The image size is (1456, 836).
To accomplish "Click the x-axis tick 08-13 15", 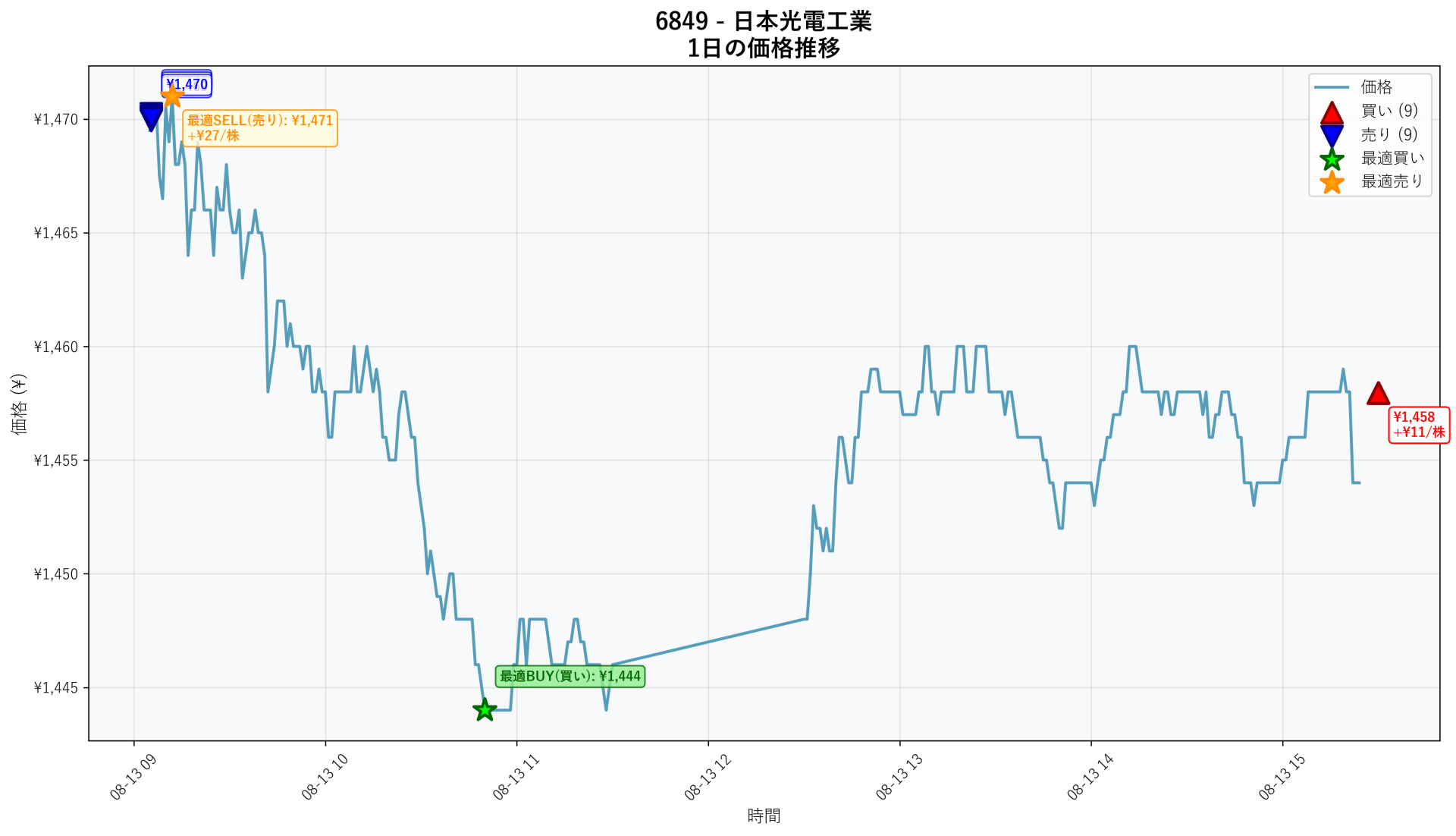I will point(1282,777).
